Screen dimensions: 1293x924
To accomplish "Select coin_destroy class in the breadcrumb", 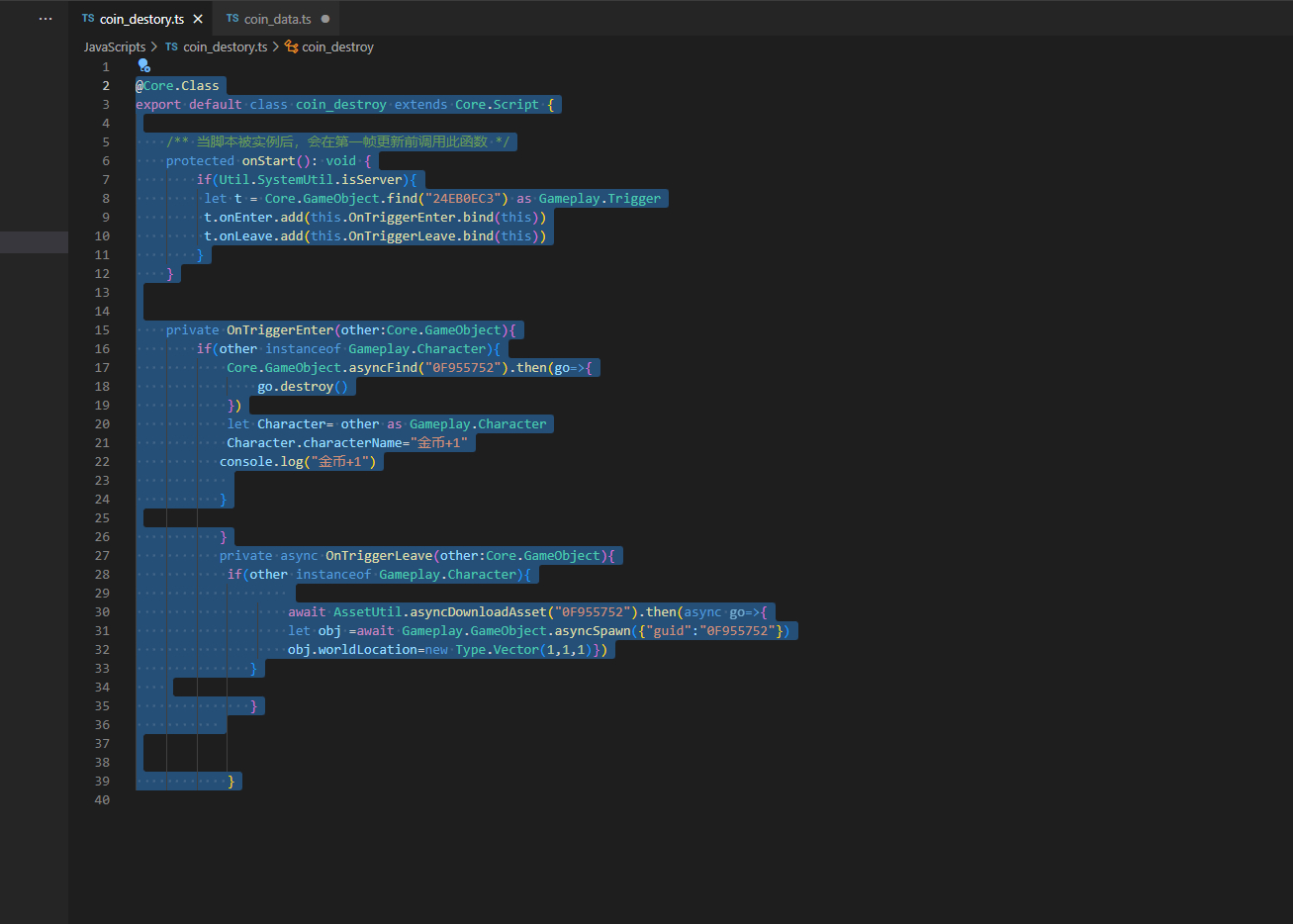I will [337, 46].
